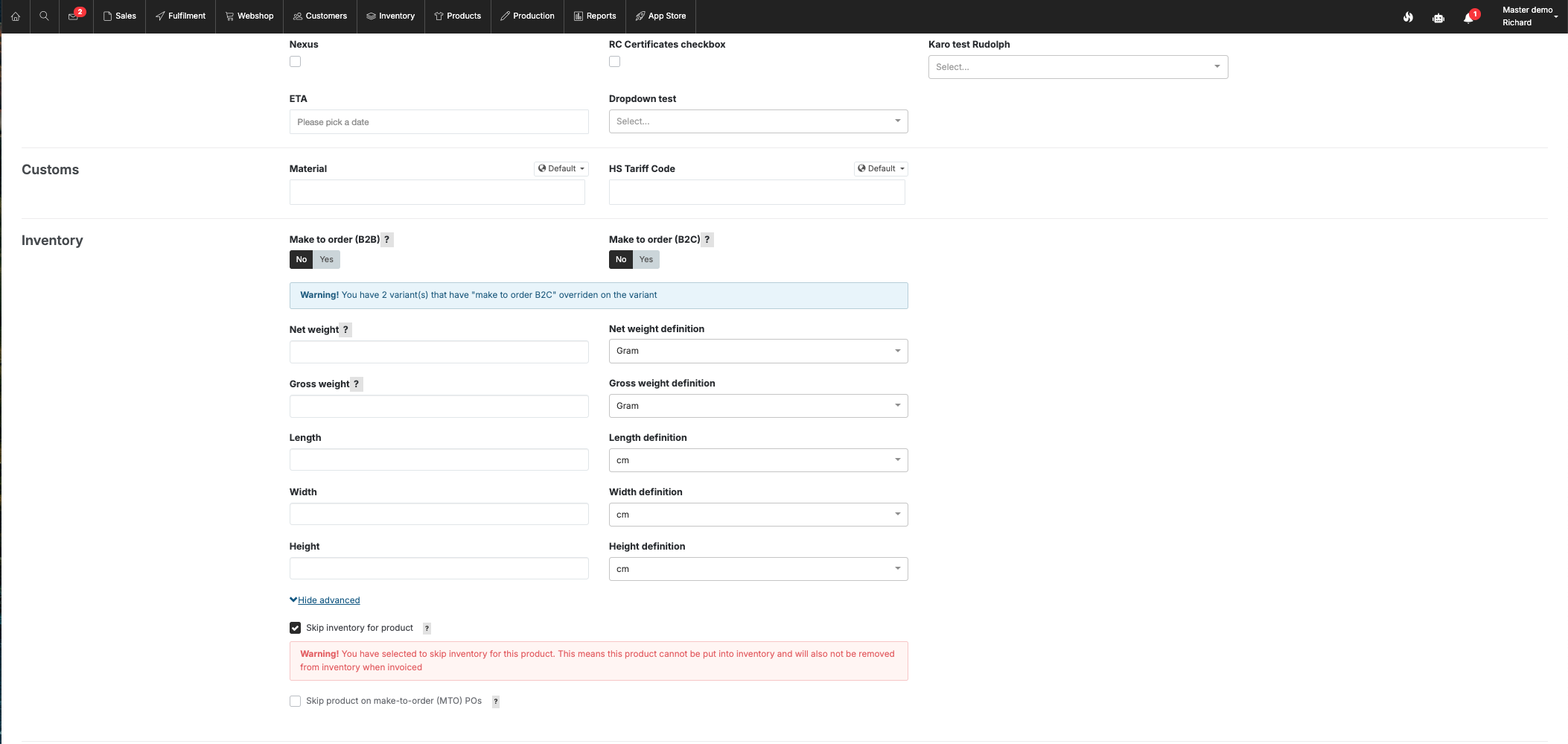
Task: Set Make to order (B2C) to No
Action: tap(621, 259)
